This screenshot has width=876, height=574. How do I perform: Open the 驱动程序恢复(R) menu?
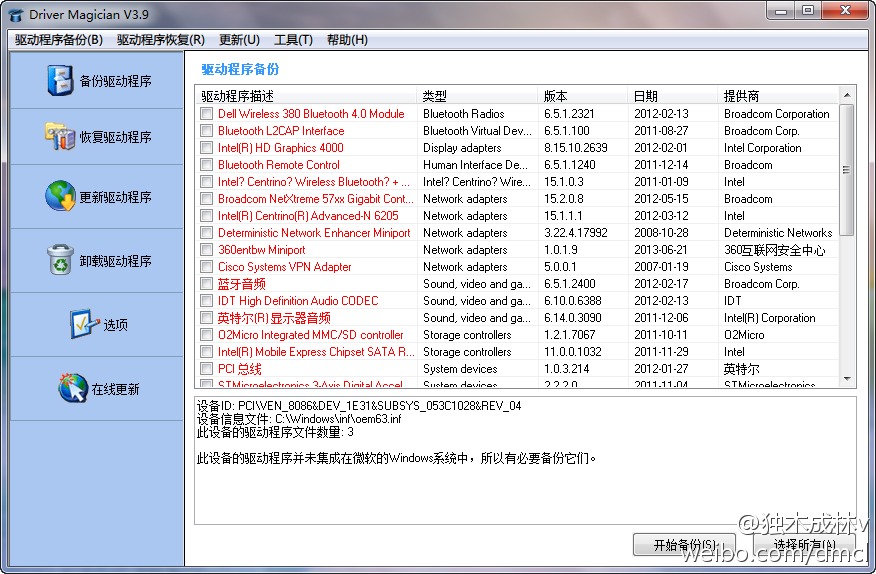tap(161, 40)
